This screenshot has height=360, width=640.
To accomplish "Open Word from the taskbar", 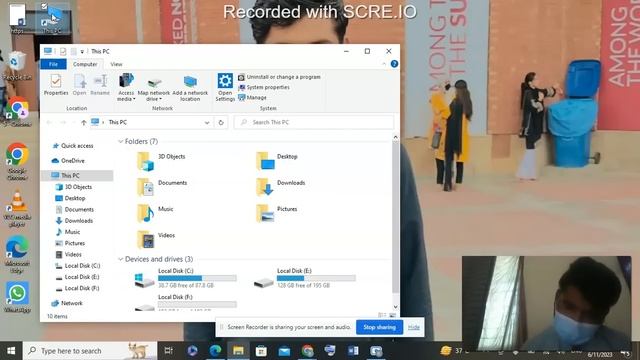I will [x=353, y=351].
